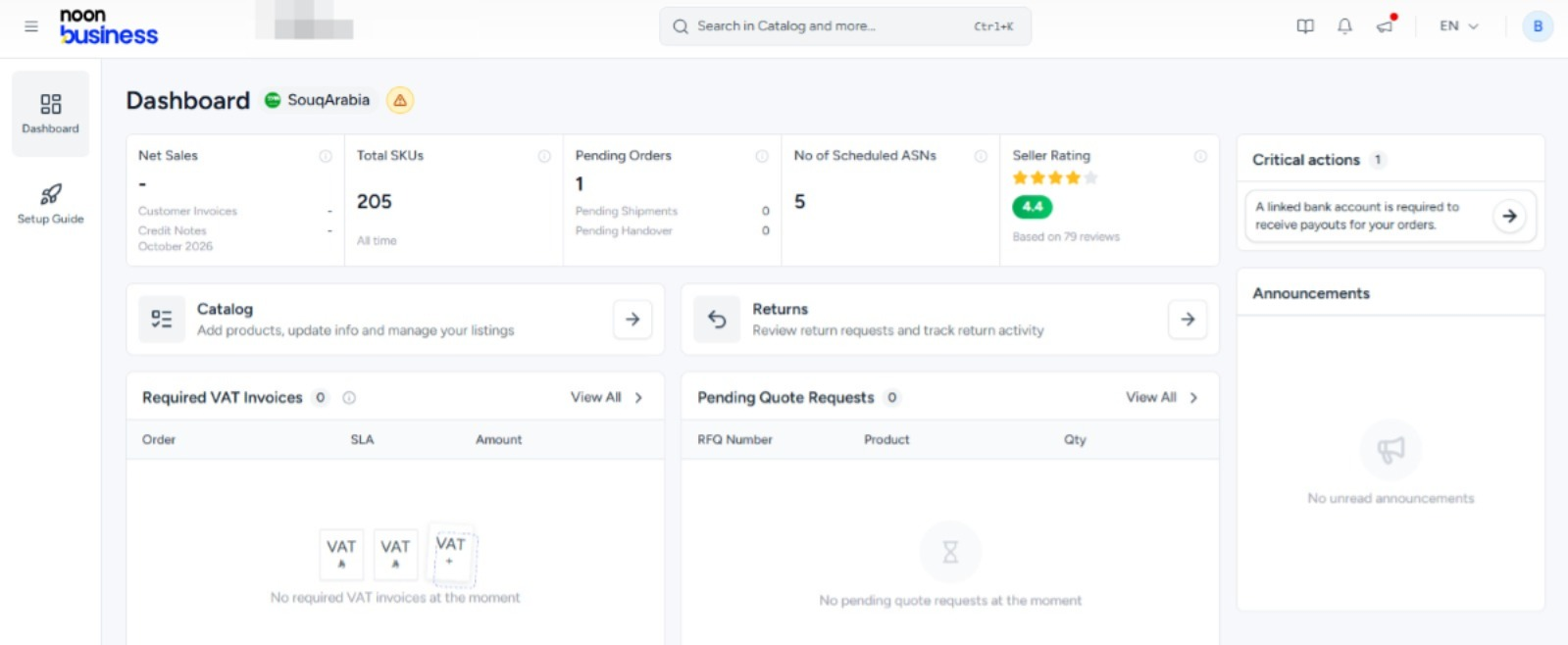
Task: Click the linked bank account critical action
Action: click(1390, 216)
